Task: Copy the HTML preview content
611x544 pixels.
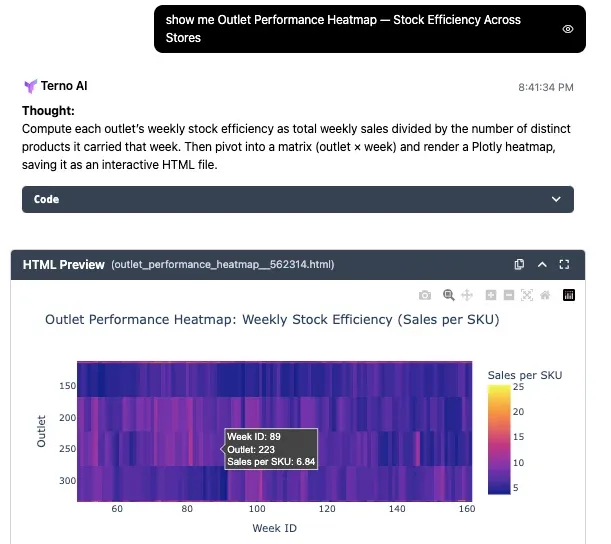Action: pyautogui.click(x=519, y=265)
